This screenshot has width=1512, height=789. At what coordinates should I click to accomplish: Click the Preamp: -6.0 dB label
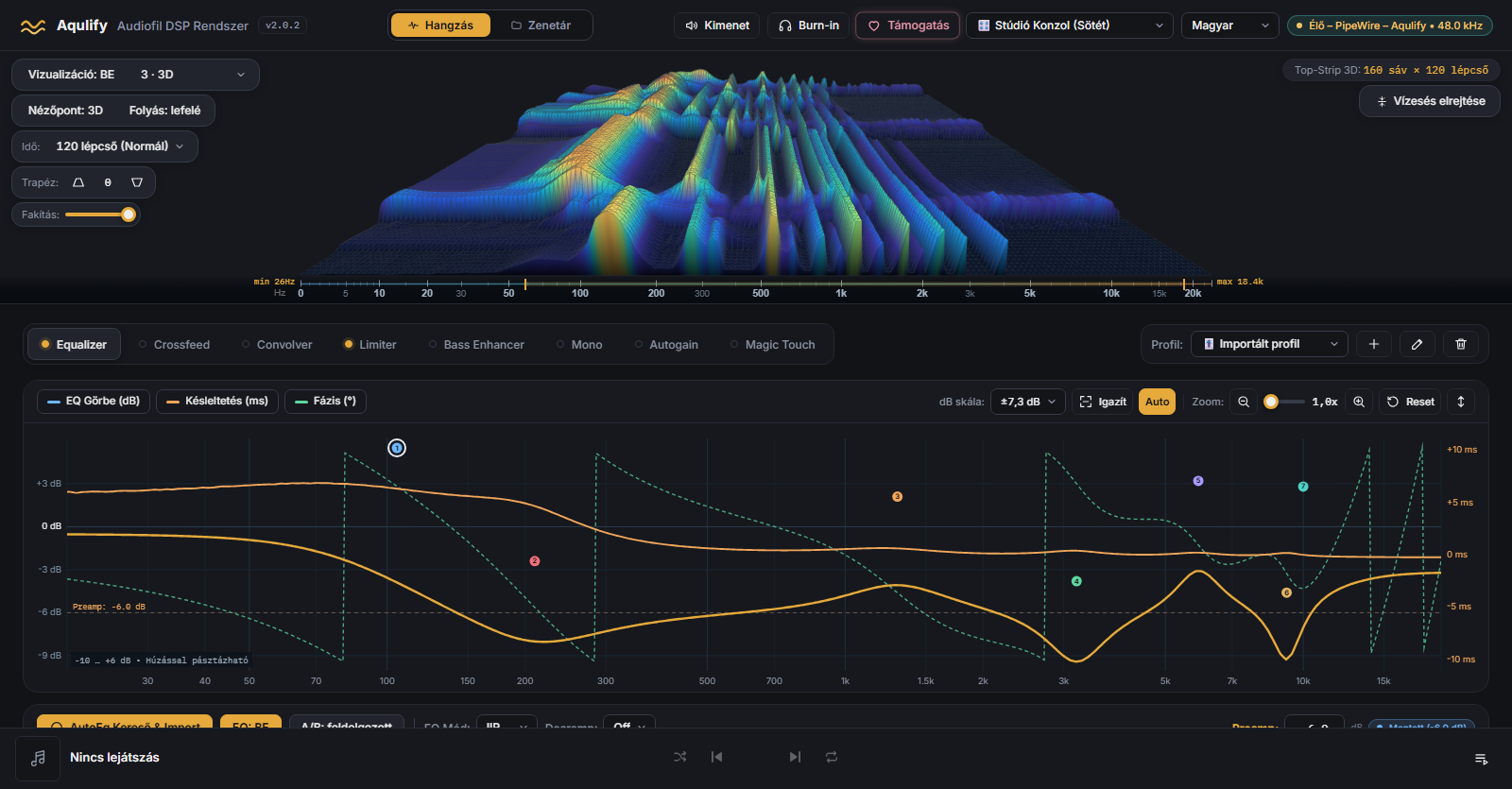109,607
